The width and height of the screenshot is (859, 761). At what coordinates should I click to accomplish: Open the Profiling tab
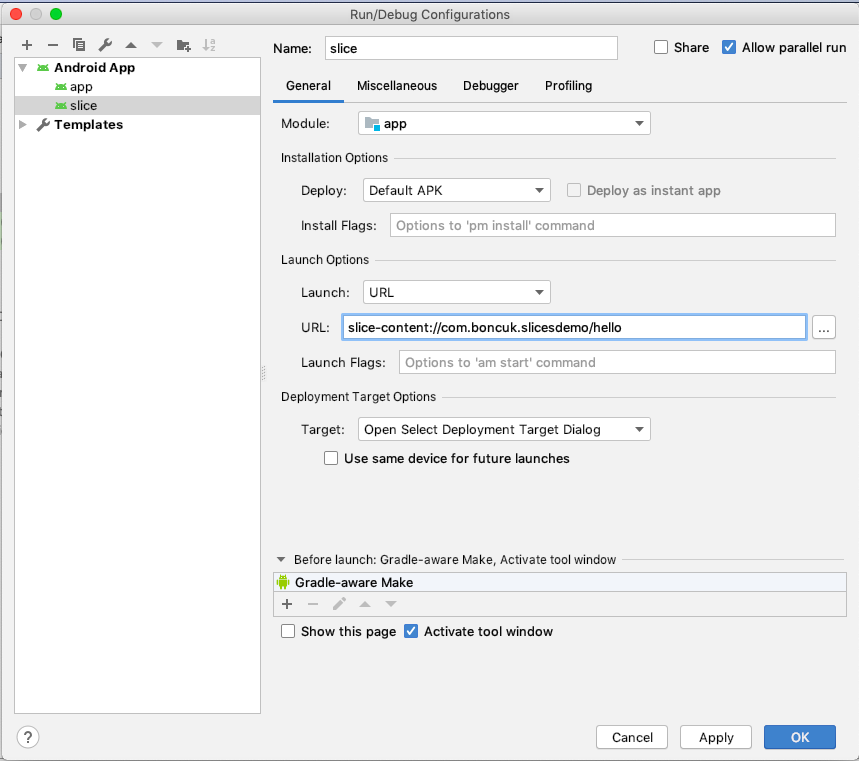568,86
